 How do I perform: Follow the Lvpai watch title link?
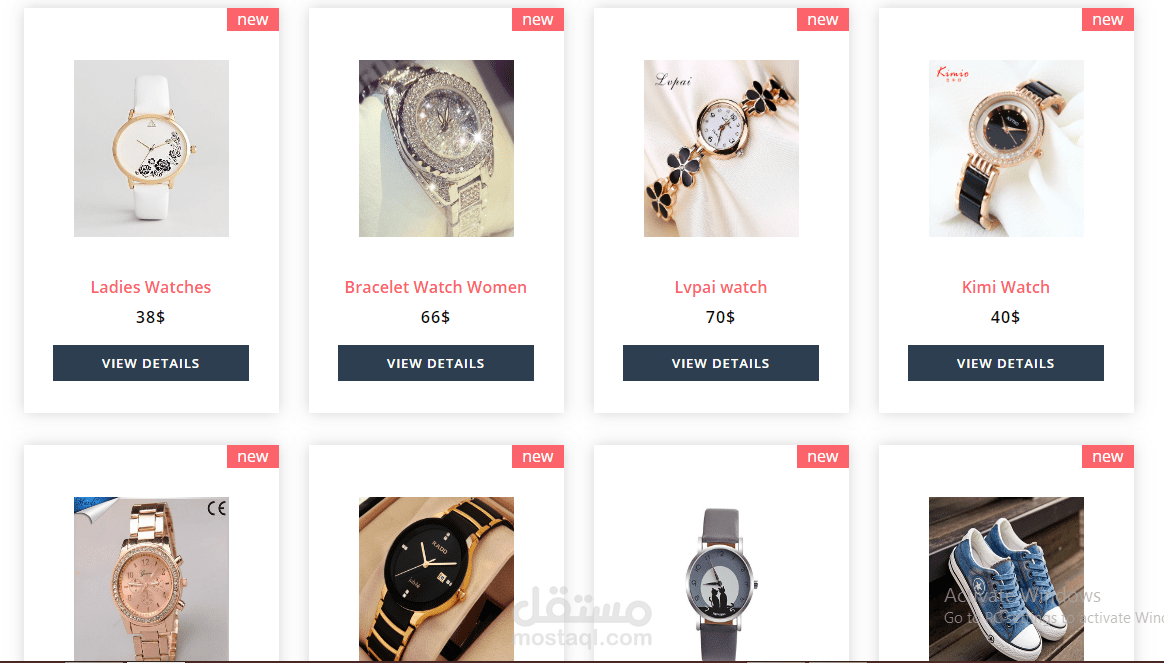[721, 287]
